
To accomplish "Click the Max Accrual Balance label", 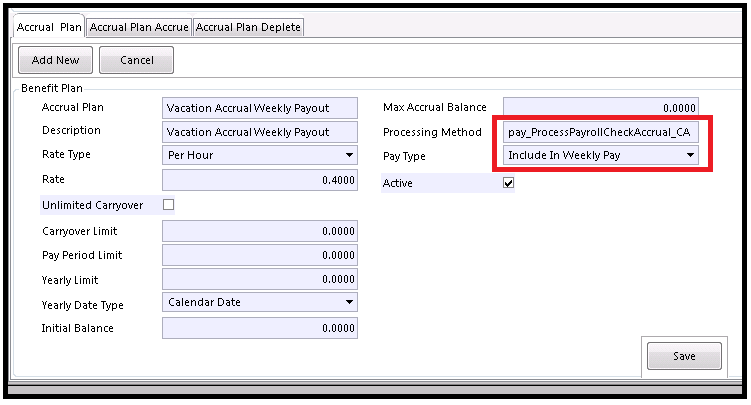I will 434,107.
